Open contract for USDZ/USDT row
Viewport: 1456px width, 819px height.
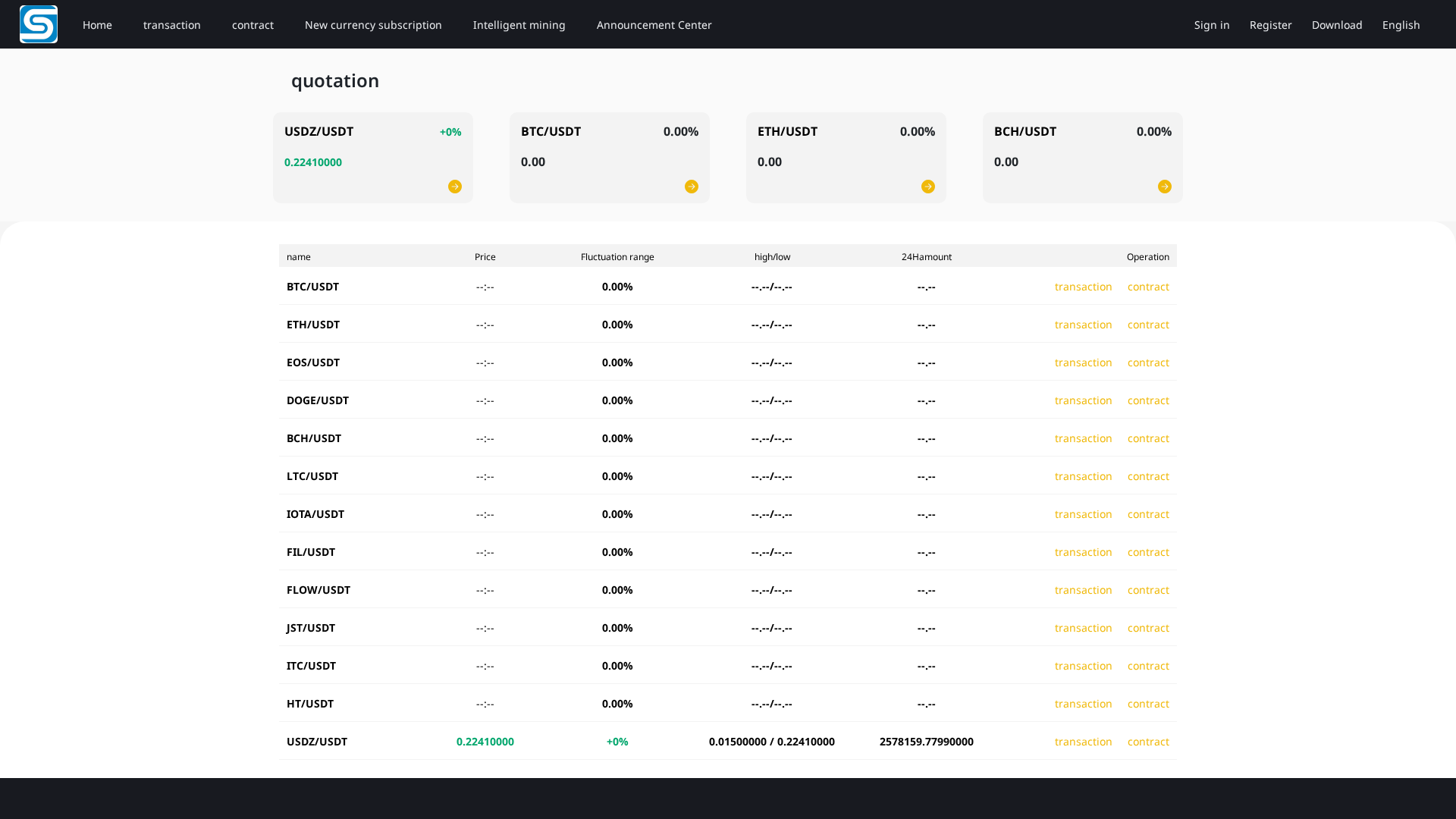tap(1148, 742)
